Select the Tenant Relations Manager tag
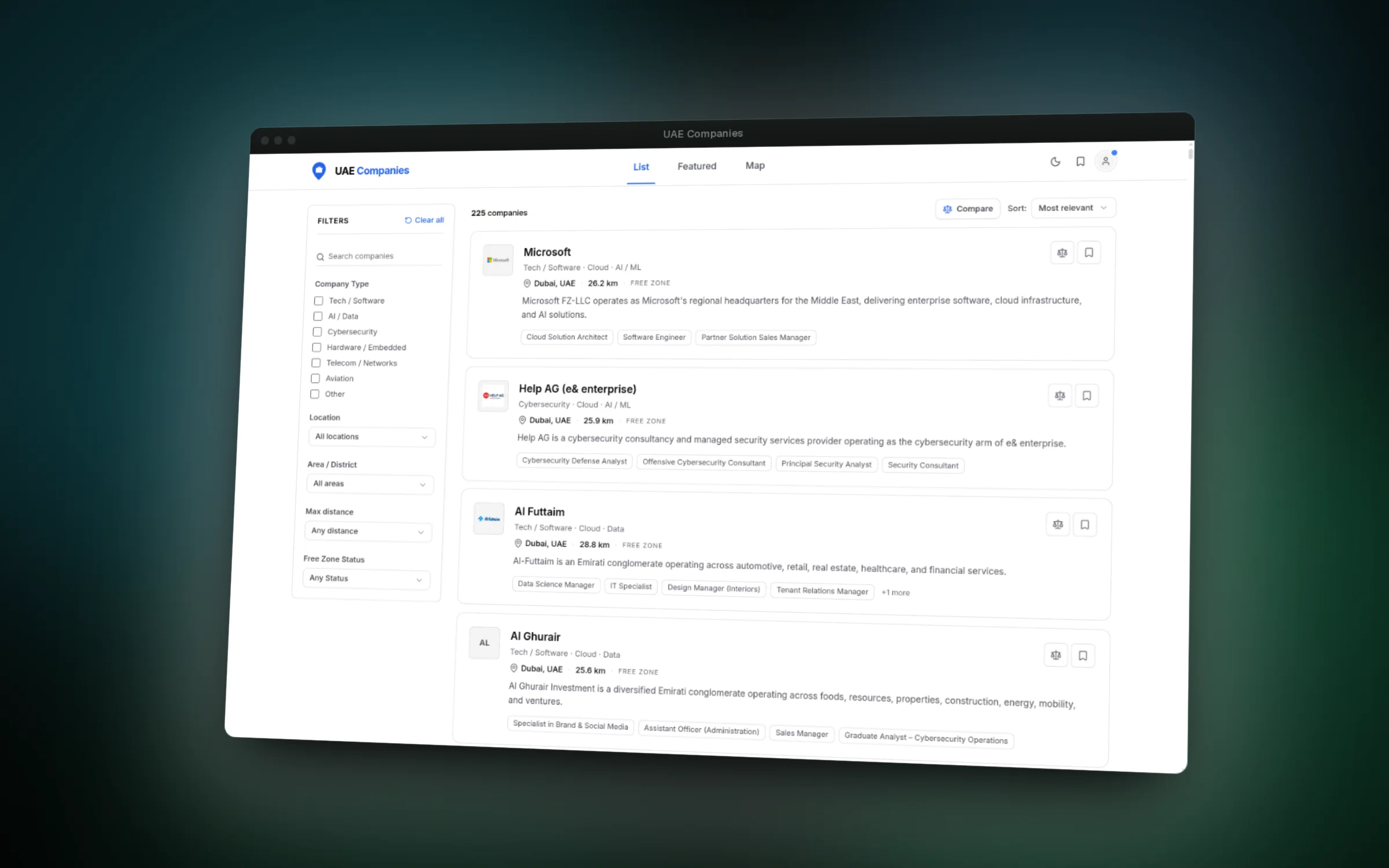The width and height of the screenshot is (1389, 868). tap(822, 591)
